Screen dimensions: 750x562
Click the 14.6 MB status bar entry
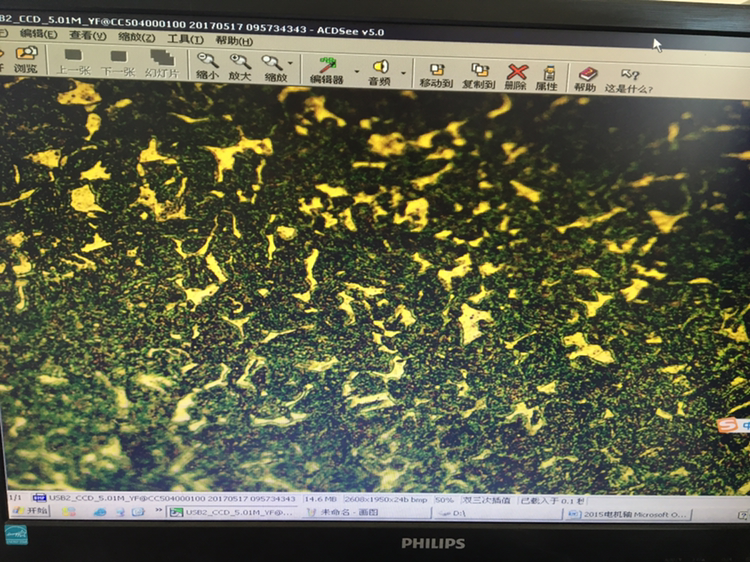coord(320,499)
